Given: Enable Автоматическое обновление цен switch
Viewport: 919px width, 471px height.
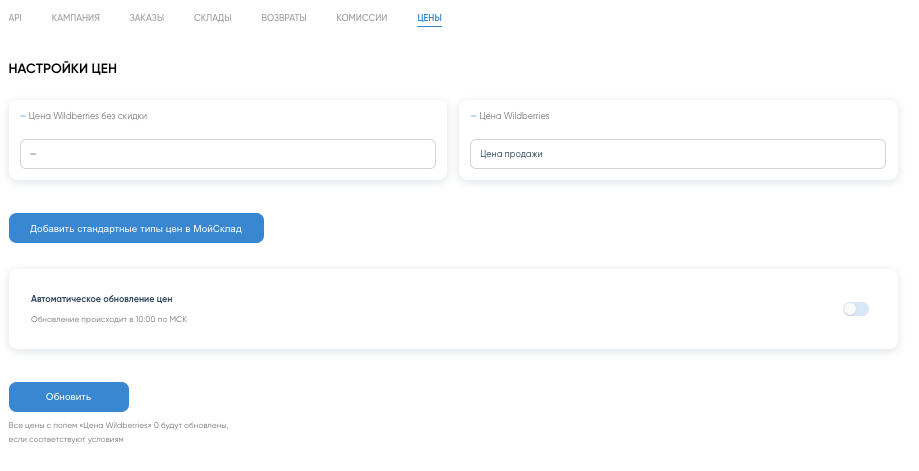Looking at the screenshot, I should [x=856, y=309].
